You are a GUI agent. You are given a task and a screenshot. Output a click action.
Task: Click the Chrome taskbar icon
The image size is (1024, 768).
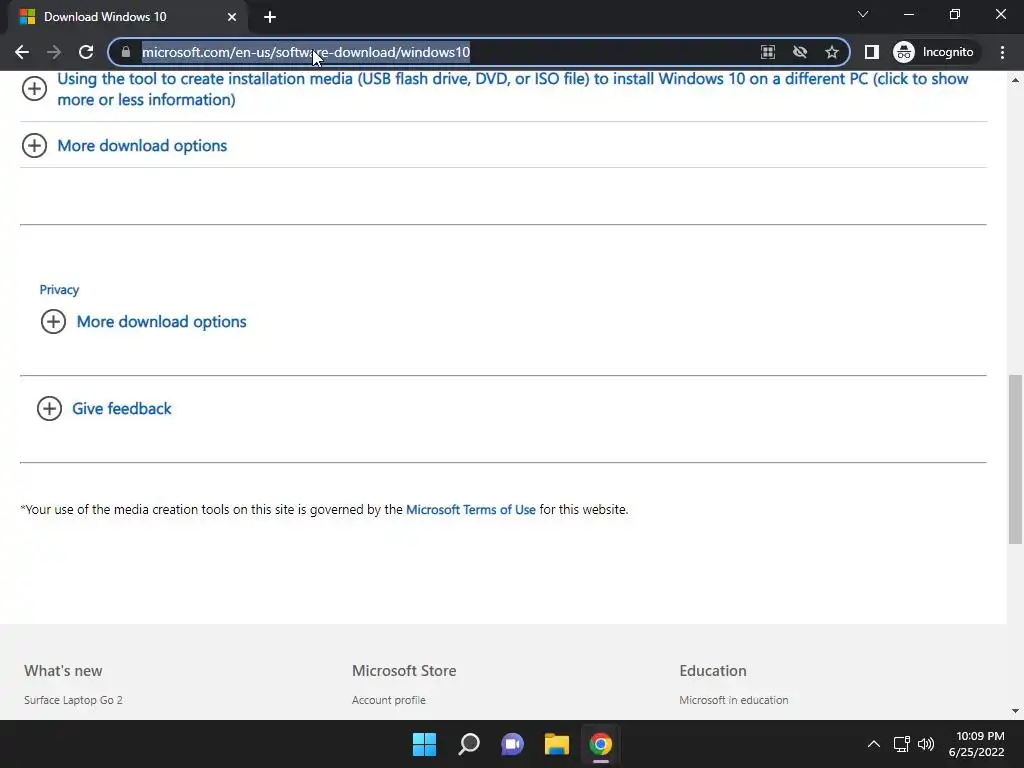click(x=601, y=744)
